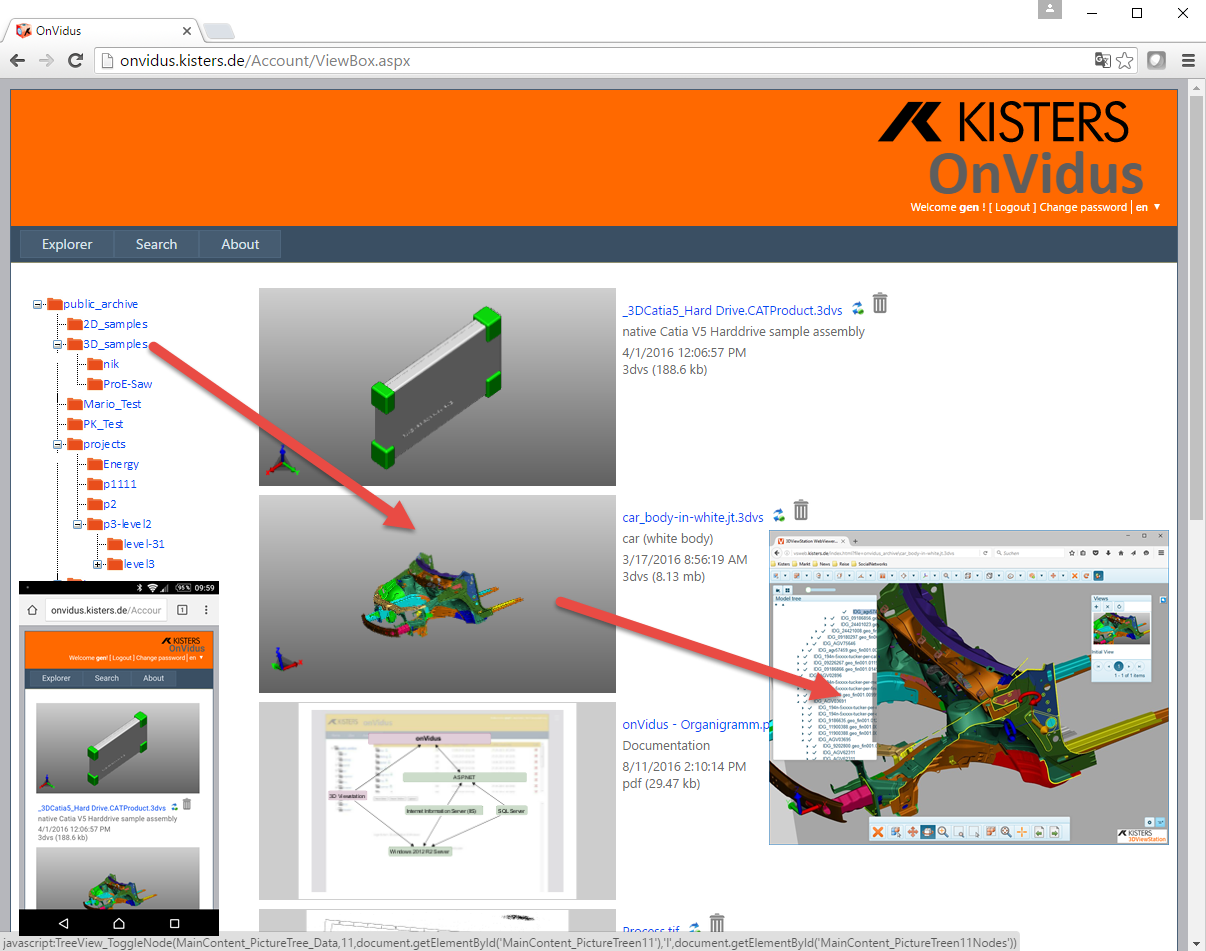Viewport: 1206px width, 951px height.
Task: Toggle checkbox for IDG_AGV03695 in Model tree
Action: (810, 740)
